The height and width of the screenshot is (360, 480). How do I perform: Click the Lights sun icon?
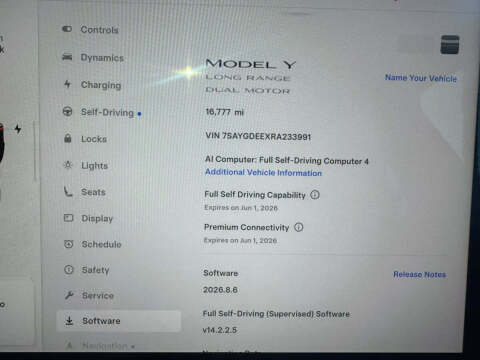click(68, 165)
